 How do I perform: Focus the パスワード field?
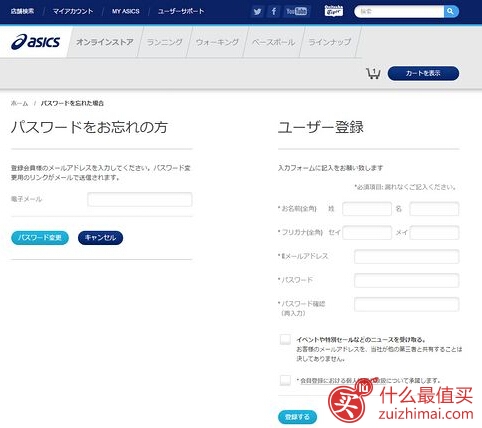pos(407,280)
